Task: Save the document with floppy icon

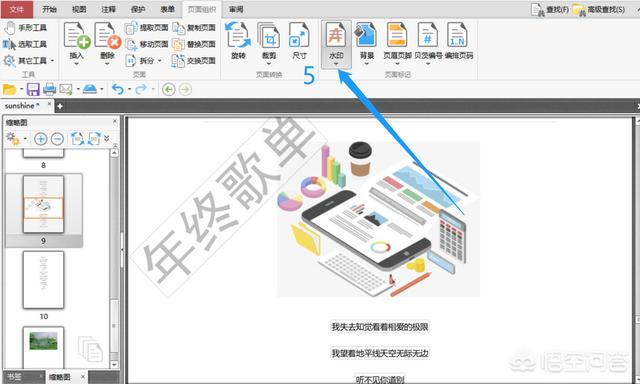Action: 33,89
